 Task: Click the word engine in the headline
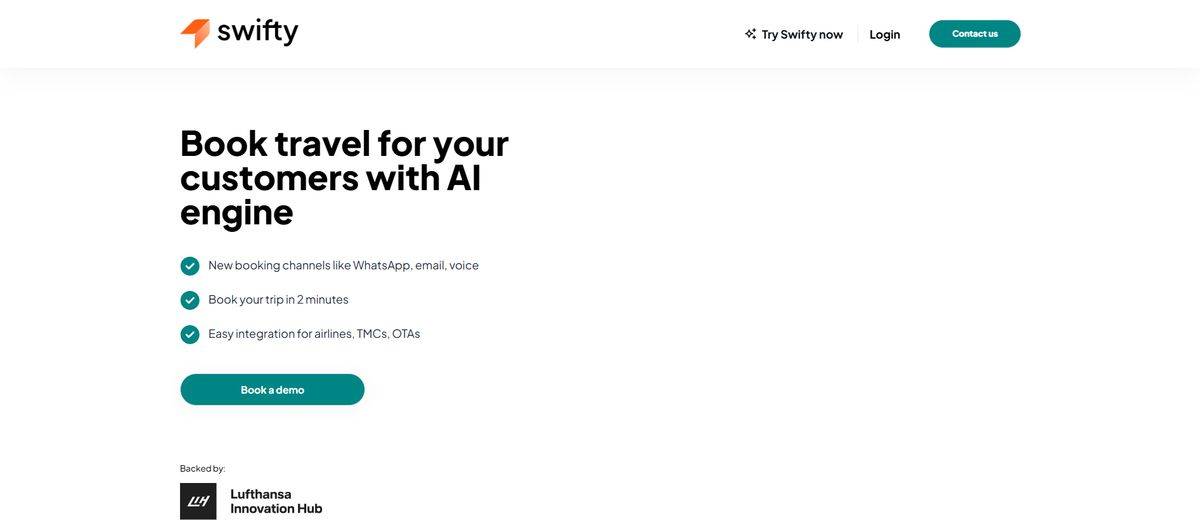coord(236,212)
